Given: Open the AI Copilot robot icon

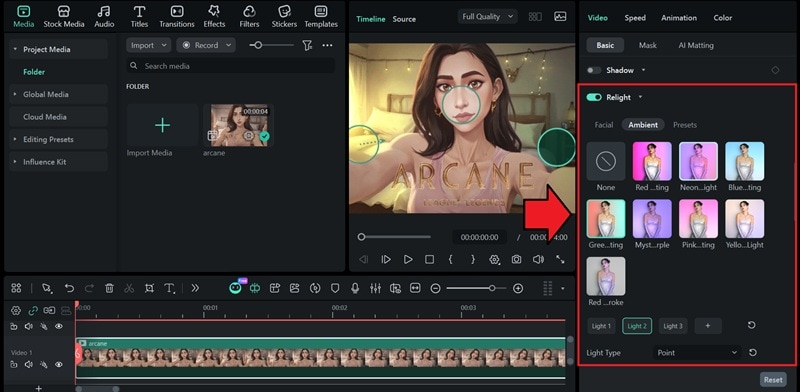Looking at the screenshot, I should coord(235,288).
